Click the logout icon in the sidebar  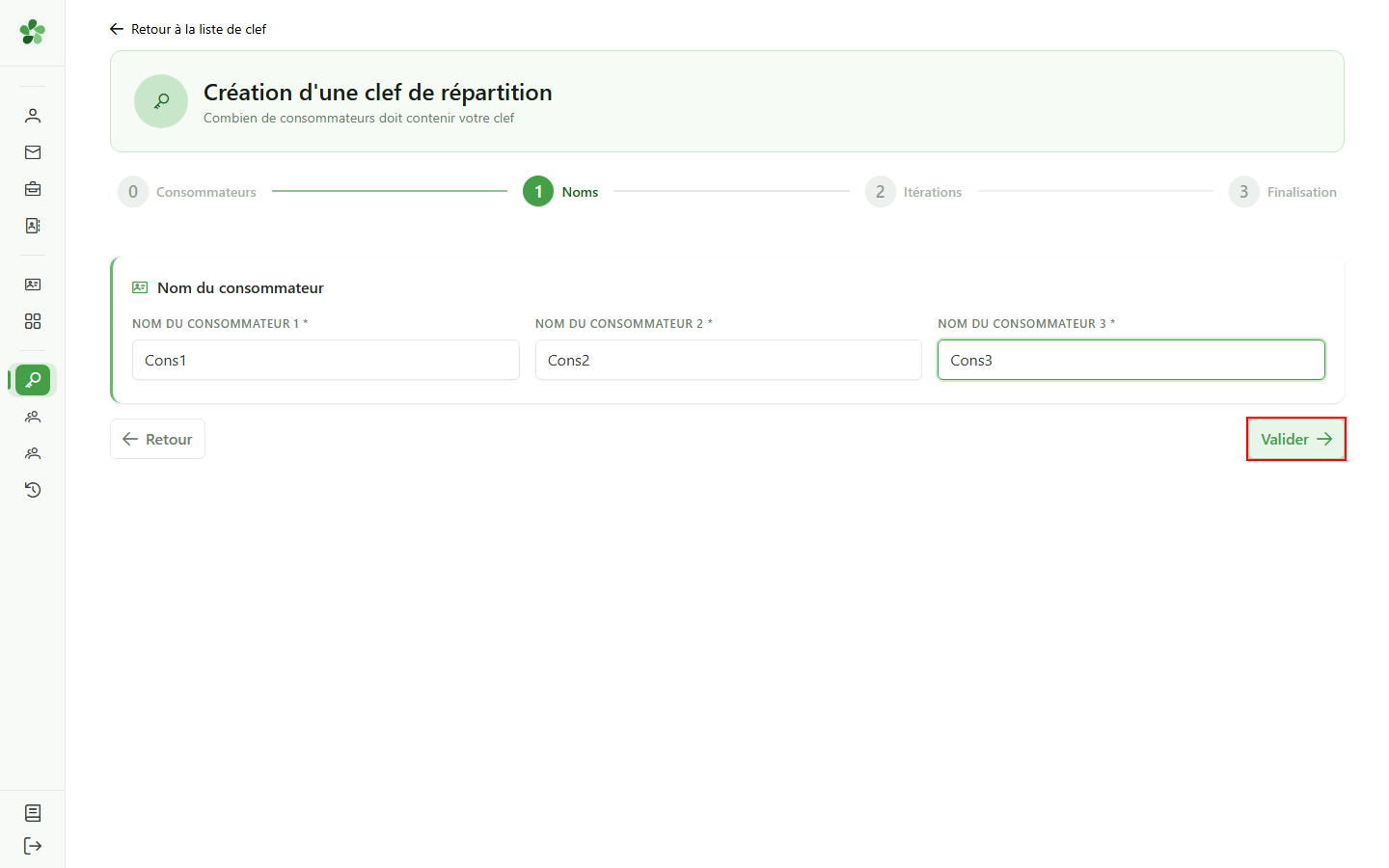(33, 846)
